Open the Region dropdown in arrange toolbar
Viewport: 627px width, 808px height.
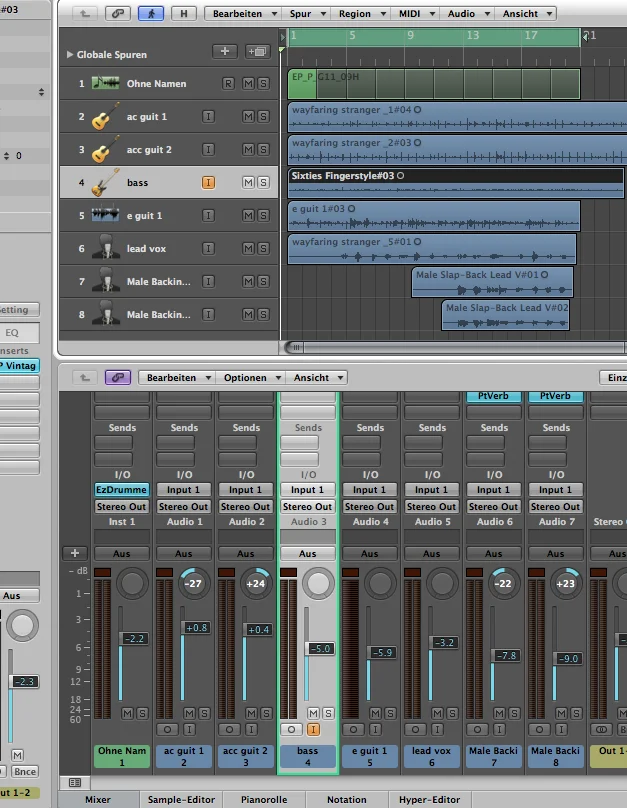(x=359, y=14)
